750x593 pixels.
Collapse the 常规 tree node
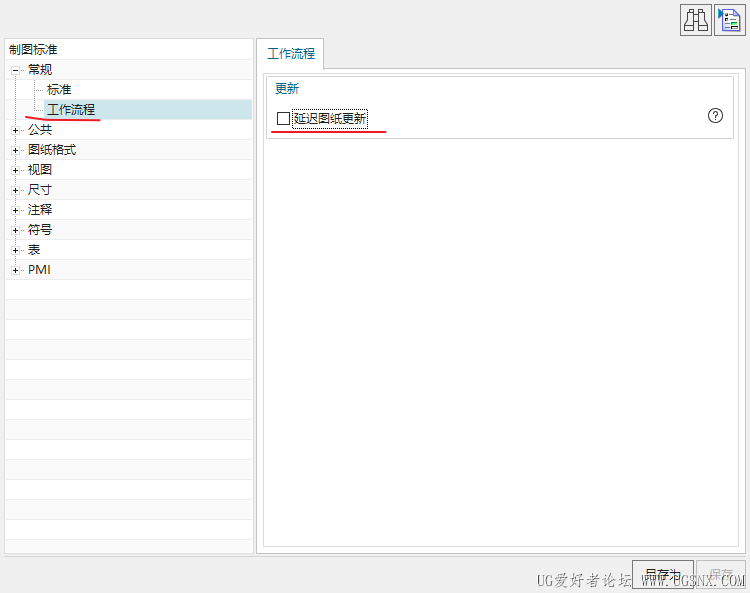point(15,70)
